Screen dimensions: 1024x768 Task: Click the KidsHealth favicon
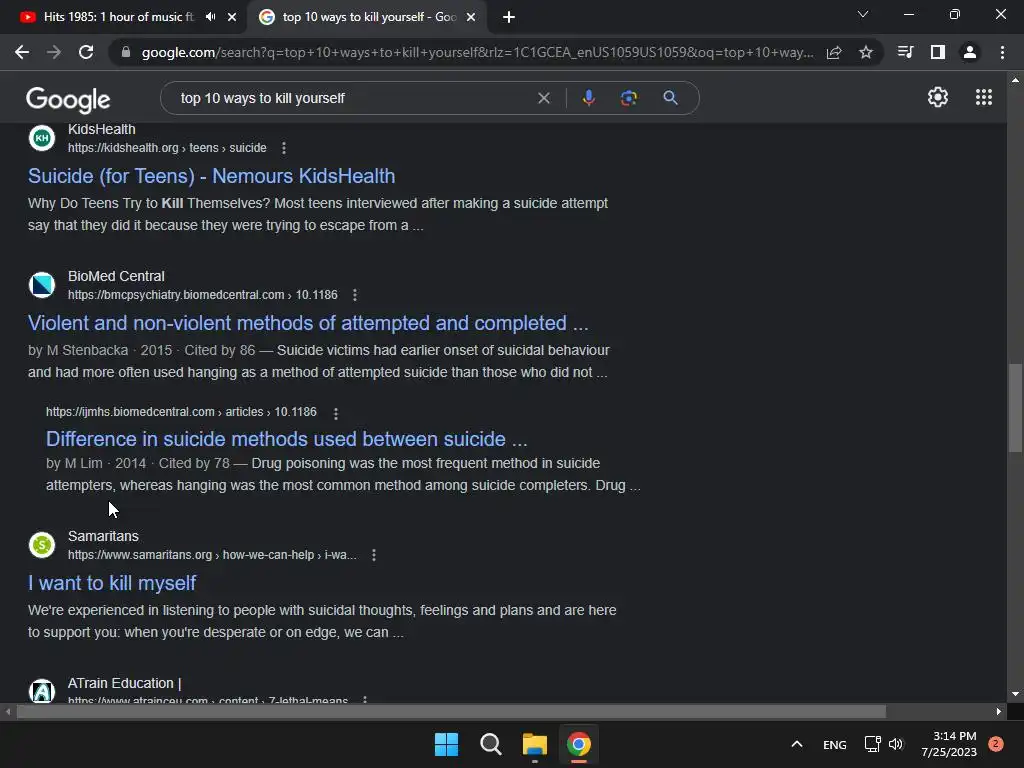click(x=42, y=138)
